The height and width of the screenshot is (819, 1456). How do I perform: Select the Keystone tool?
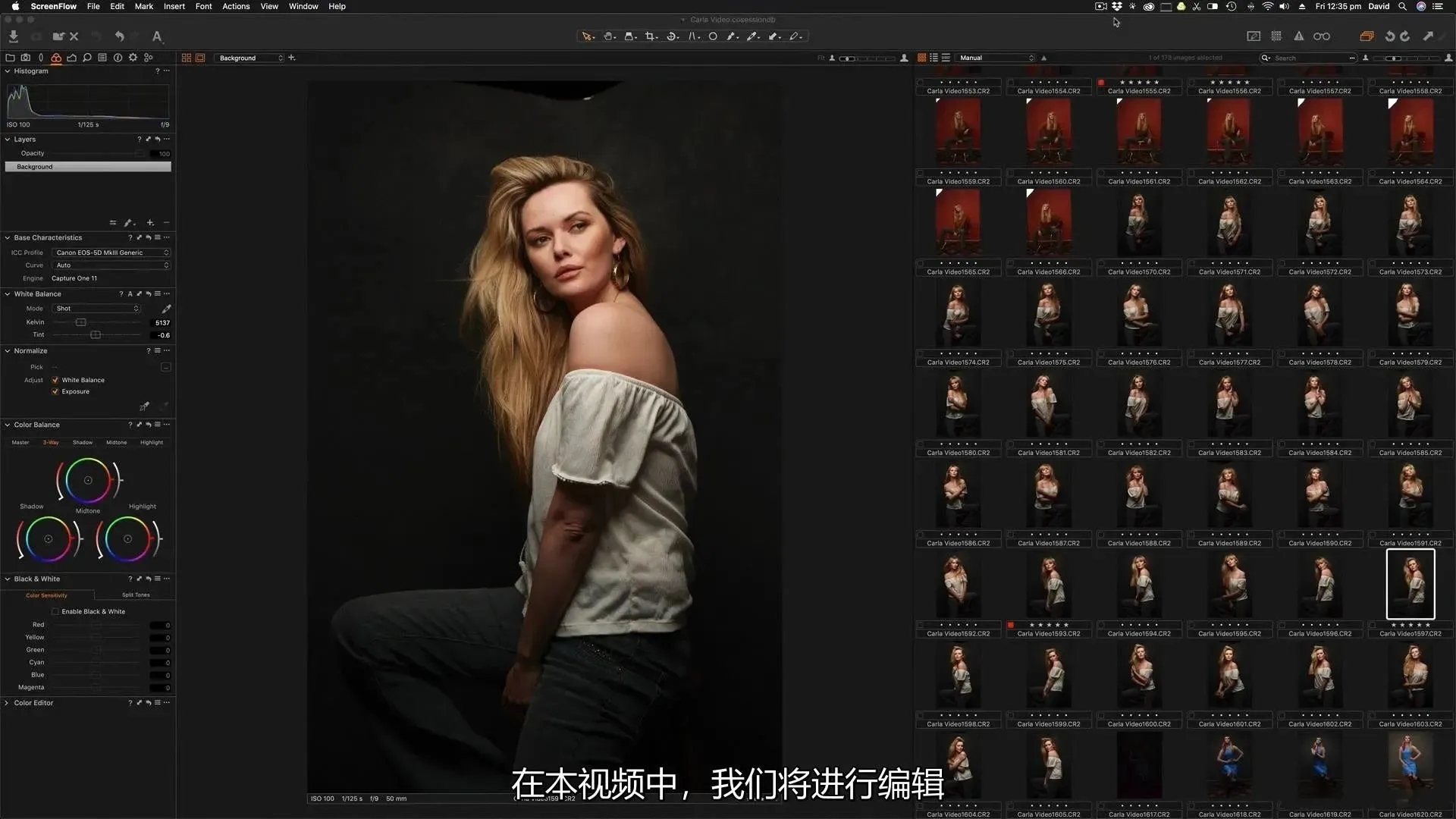pos(693,36)
